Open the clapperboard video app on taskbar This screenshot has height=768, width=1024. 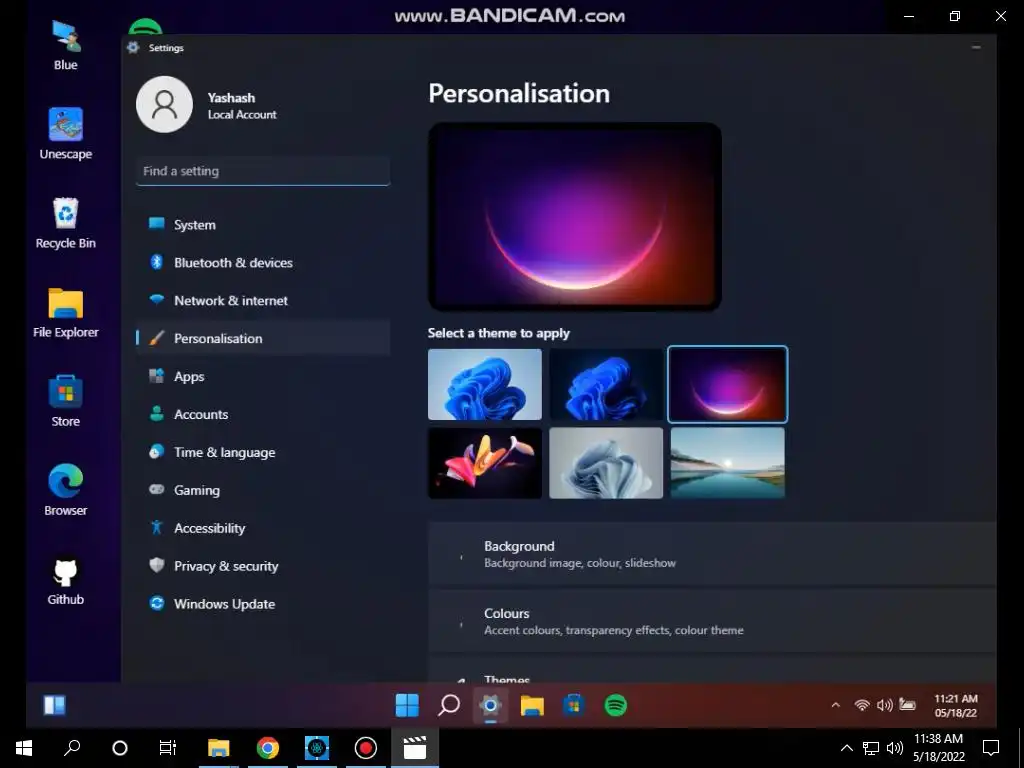(x=415, y=748)
